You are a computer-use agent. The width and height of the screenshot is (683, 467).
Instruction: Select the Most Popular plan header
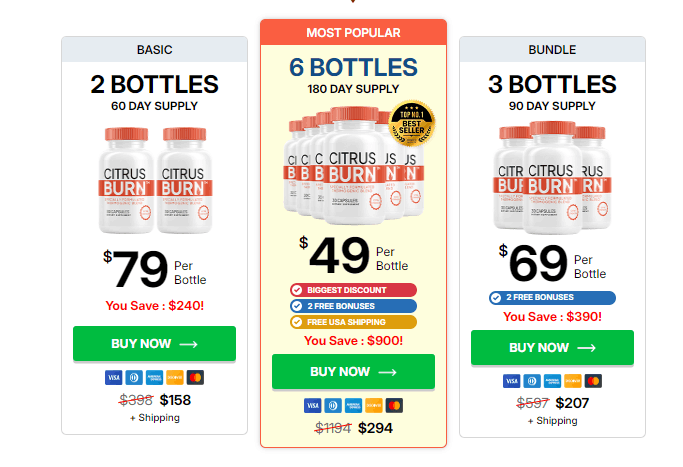(x=353, y=32)
